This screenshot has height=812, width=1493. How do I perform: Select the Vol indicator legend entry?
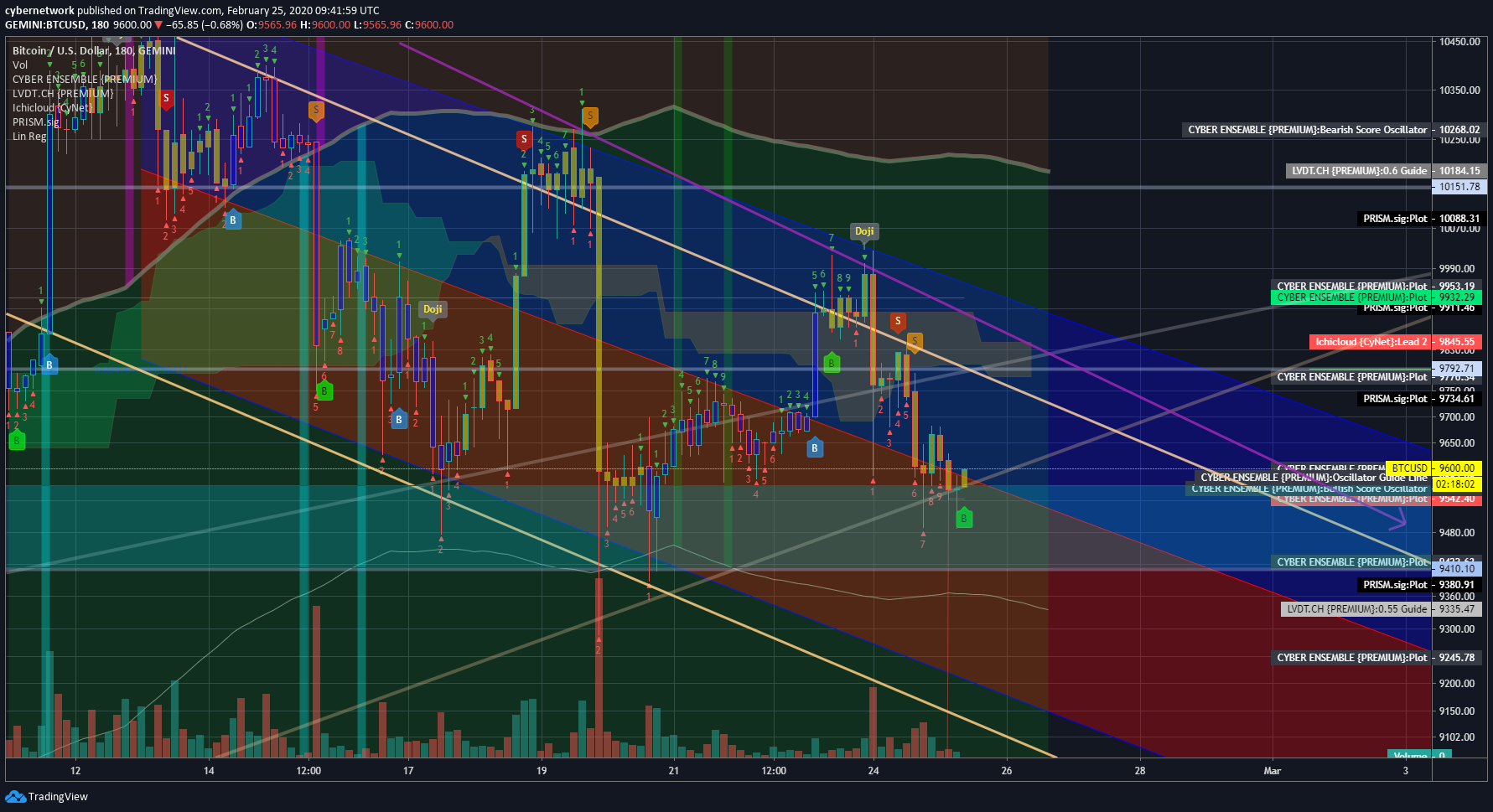pos(20,65)
